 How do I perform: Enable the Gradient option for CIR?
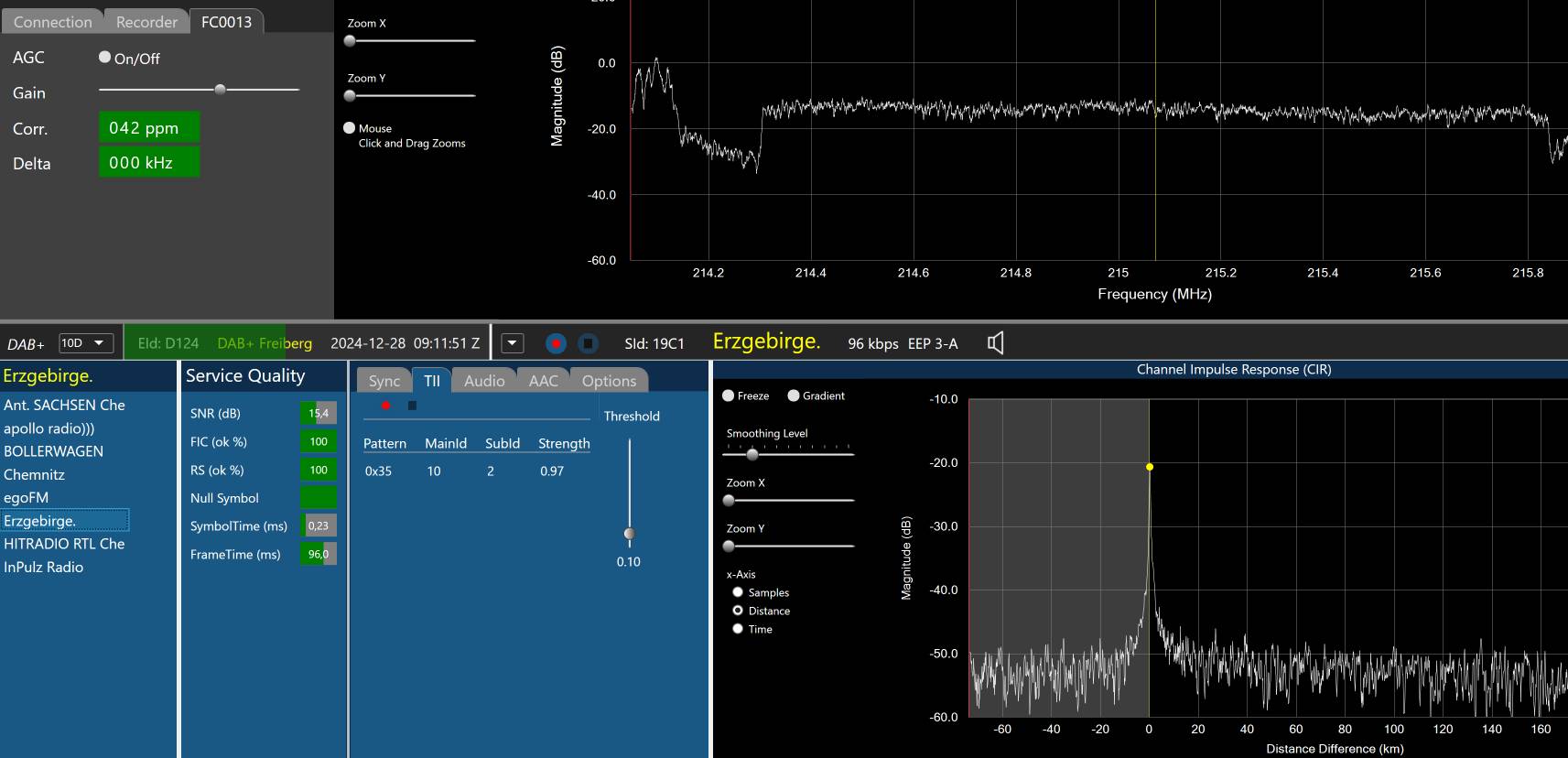pyautogui.click(x=794, y=395)
